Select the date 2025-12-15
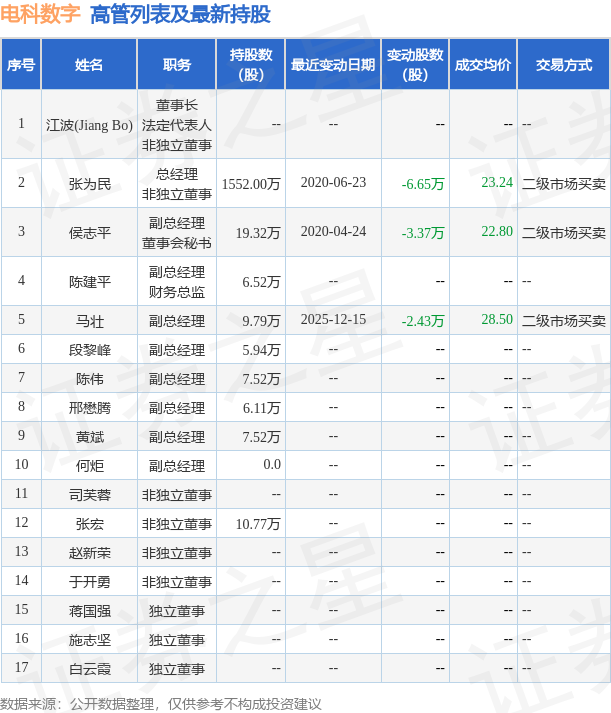Screen dimensions: 611x713 [333, 319]
